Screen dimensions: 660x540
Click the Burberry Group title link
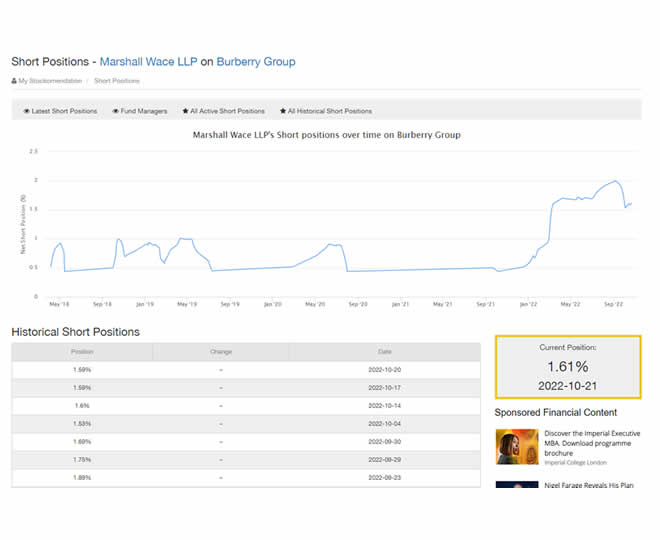click(256, 62)
